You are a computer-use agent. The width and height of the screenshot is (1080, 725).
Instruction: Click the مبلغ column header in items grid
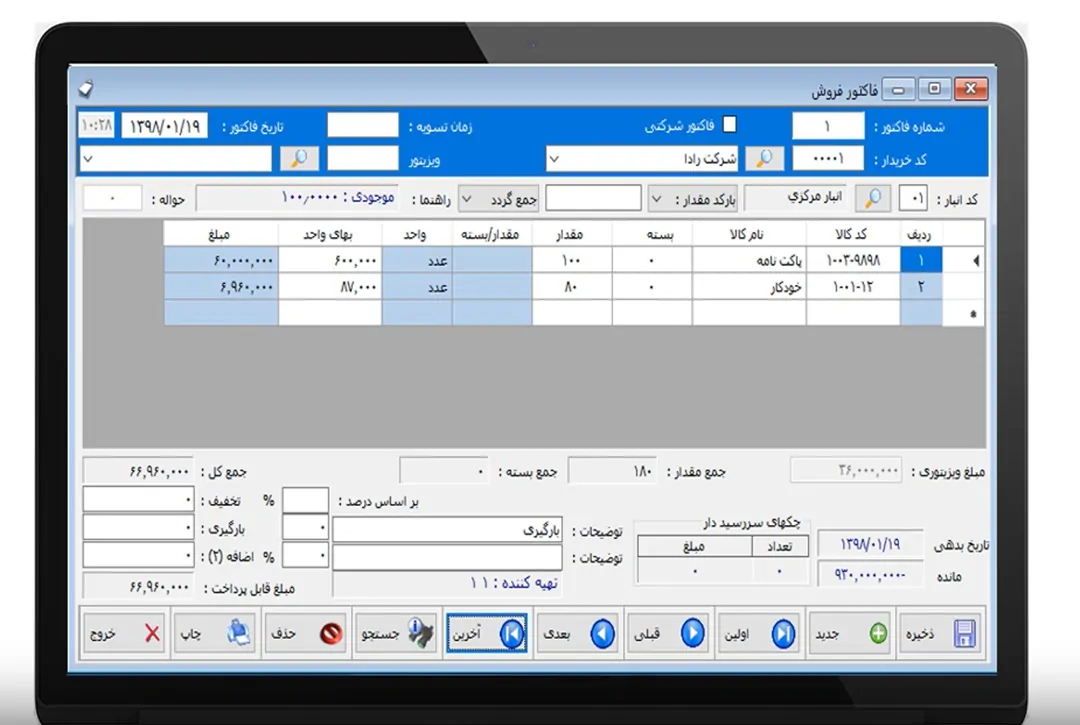[x=220, y=234]
